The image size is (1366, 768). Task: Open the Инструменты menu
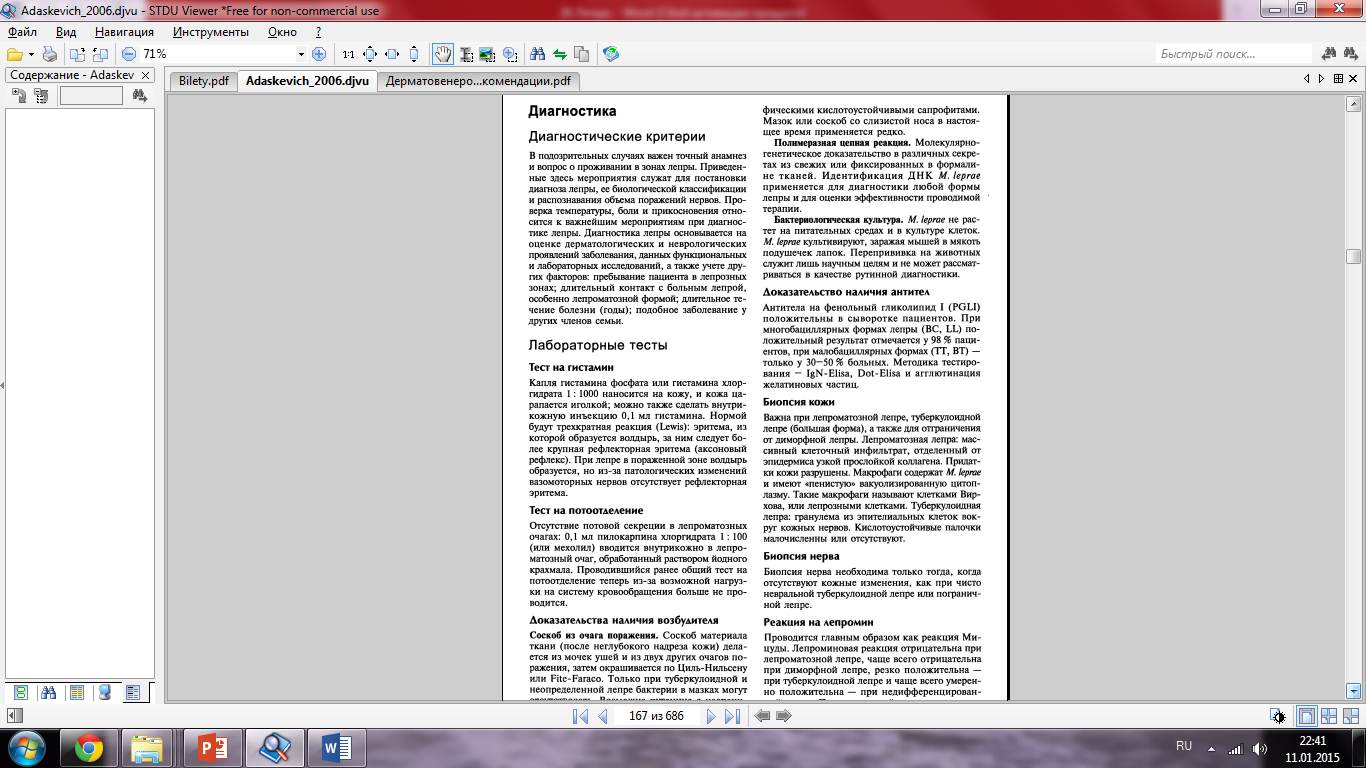click(x=210, y=32)
